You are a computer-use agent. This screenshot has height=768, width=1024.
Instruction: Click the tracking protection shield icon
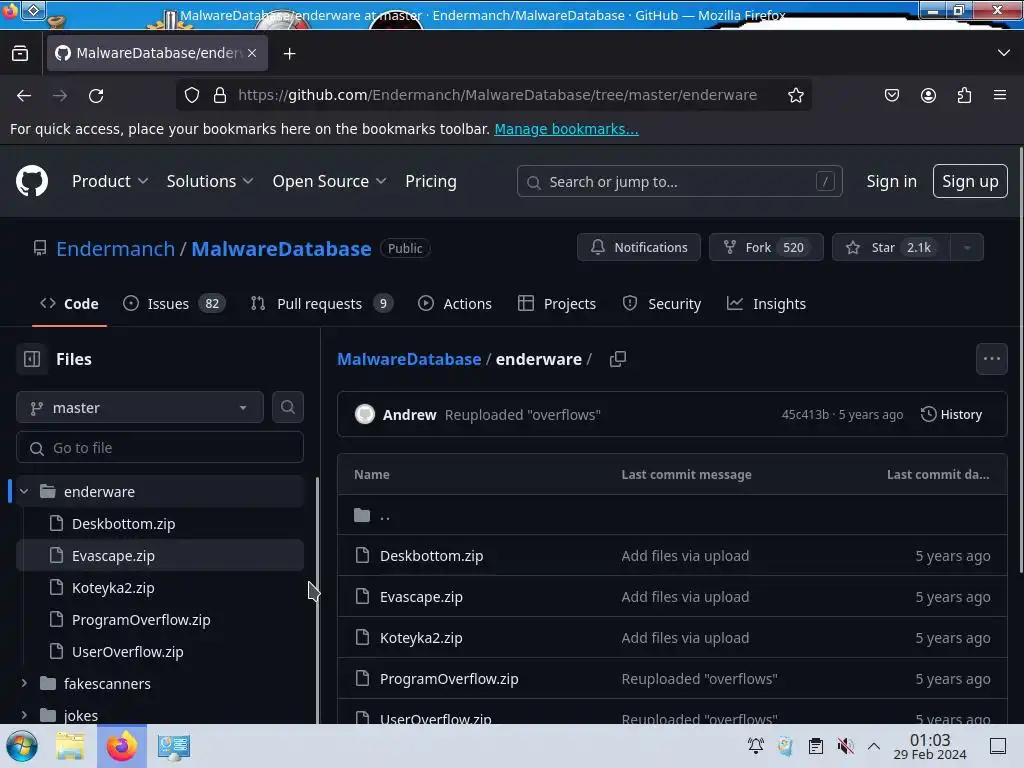pyautogui.click(x=191, y=95)
